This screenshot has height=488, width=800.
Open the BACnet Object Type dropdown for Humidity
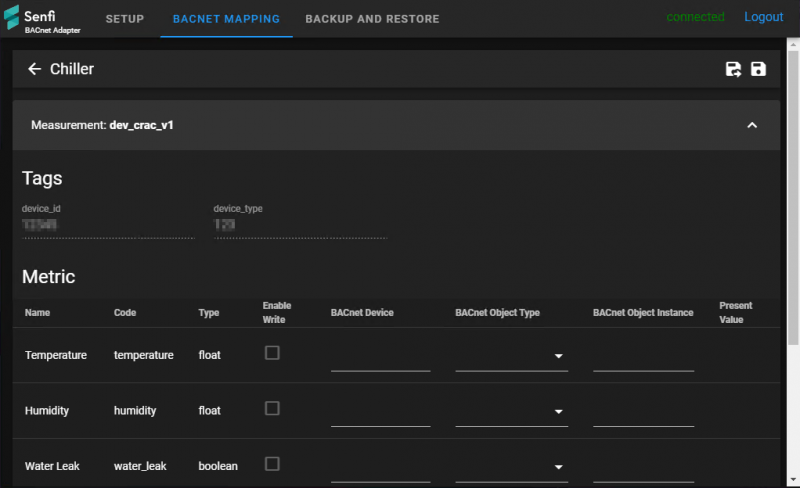511,411
